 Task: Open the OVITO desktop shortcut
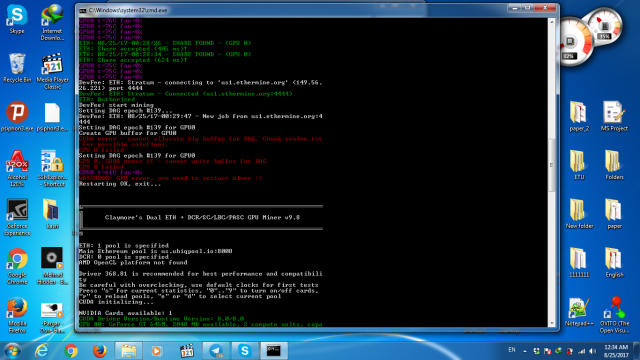(614, 315)
